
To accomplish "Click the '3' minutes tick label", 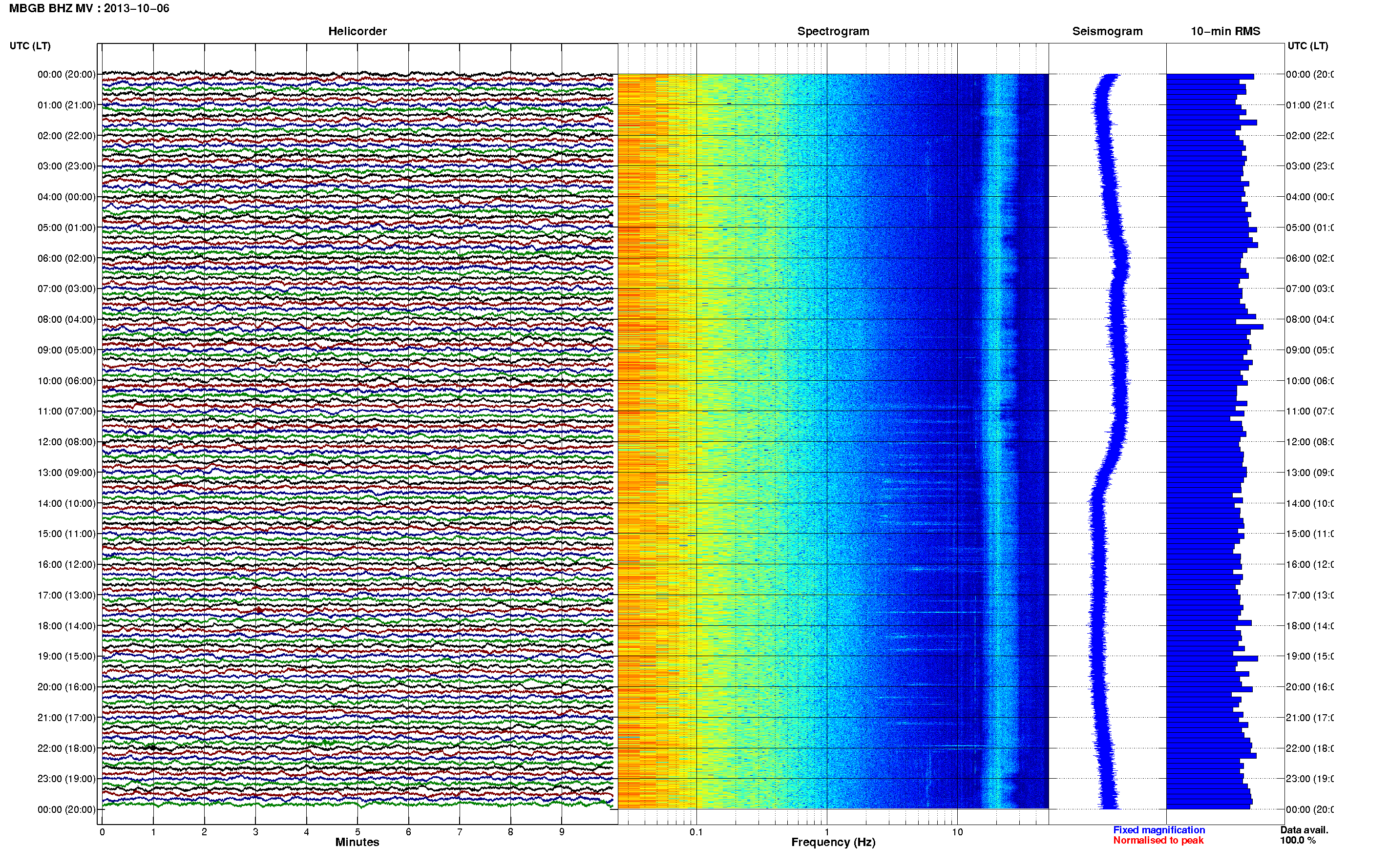I will pos(255,832).
